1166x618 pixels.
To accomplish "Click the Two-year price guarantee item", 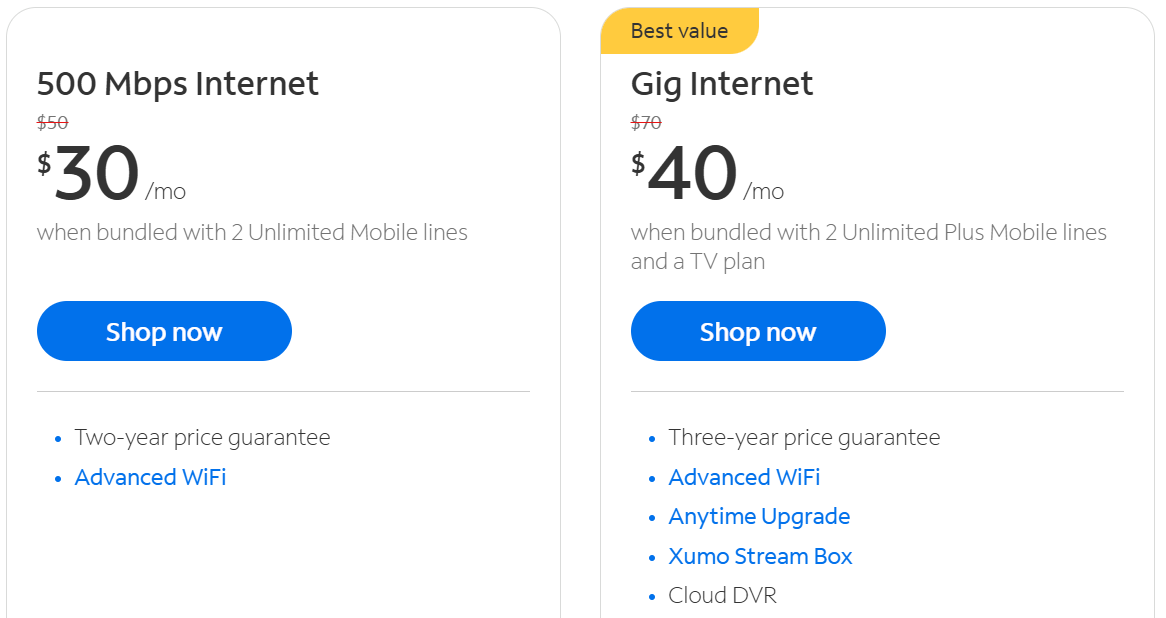I will tap(202, 437).
